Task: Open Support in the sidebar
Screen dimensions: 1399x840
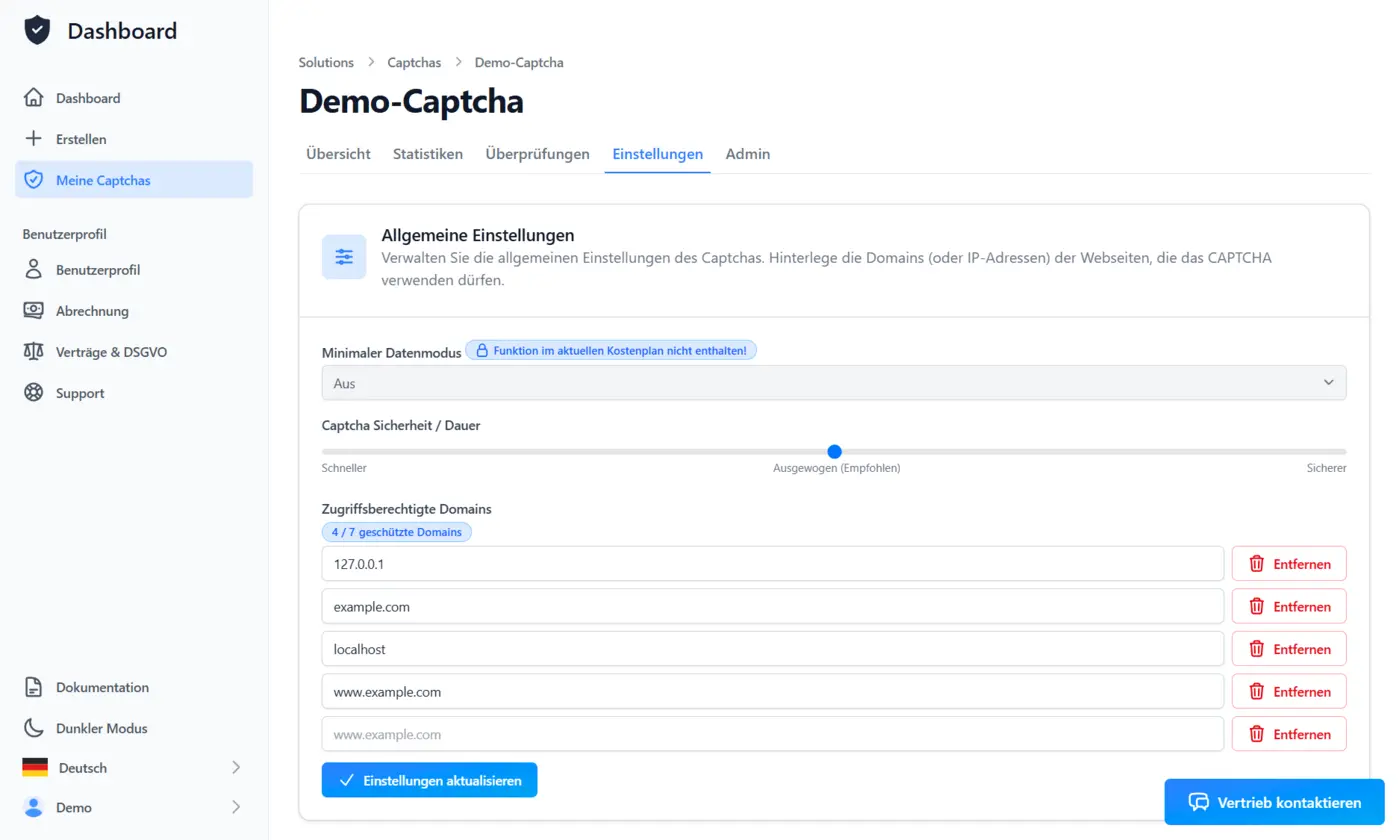Action: pyautogui.click(x=134, y=393)
